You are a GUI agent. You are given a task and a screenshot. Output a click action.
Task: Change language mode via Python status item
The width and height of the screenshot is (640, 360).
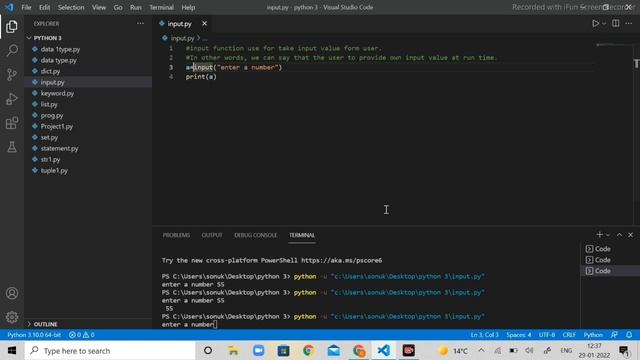(593, 335)
